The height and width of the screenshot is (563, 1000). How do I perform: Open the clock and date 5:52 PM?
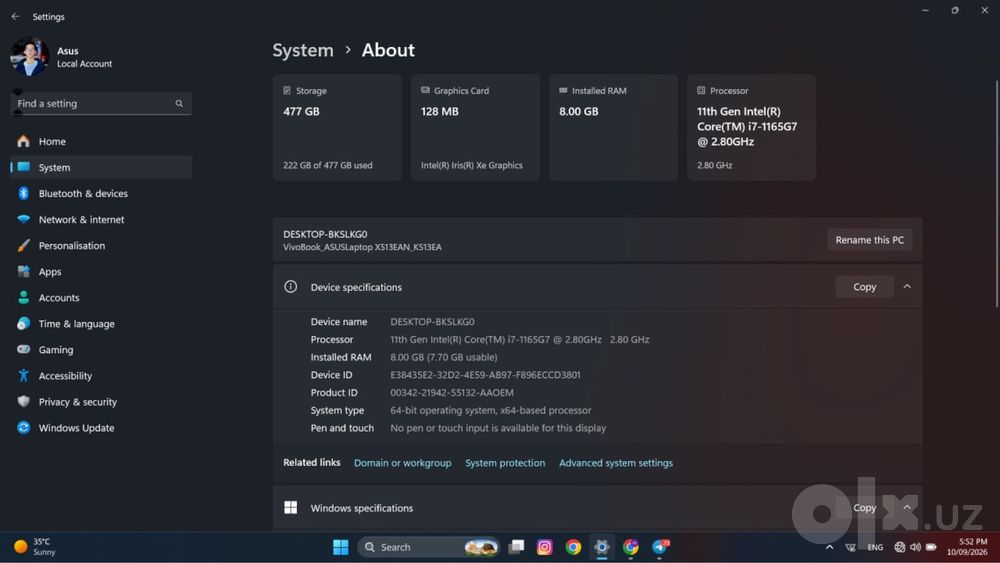967,547
